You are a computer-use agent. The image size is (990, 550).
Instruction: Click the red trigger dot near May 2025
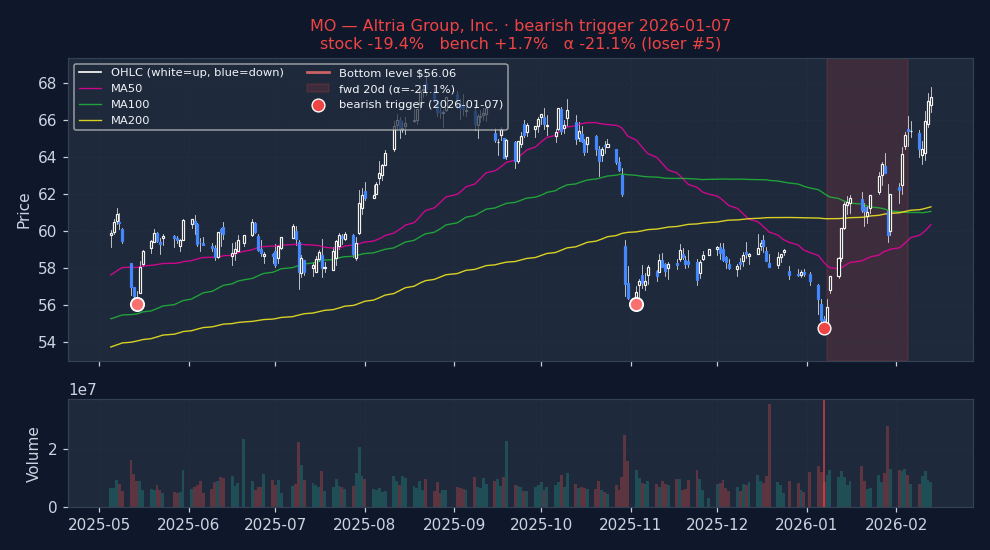(137, 304)
